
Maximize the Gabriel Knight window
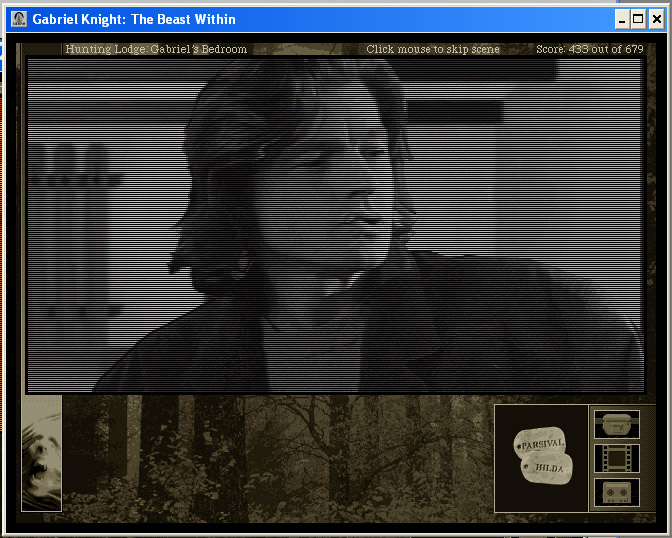[x=638, y=19]
